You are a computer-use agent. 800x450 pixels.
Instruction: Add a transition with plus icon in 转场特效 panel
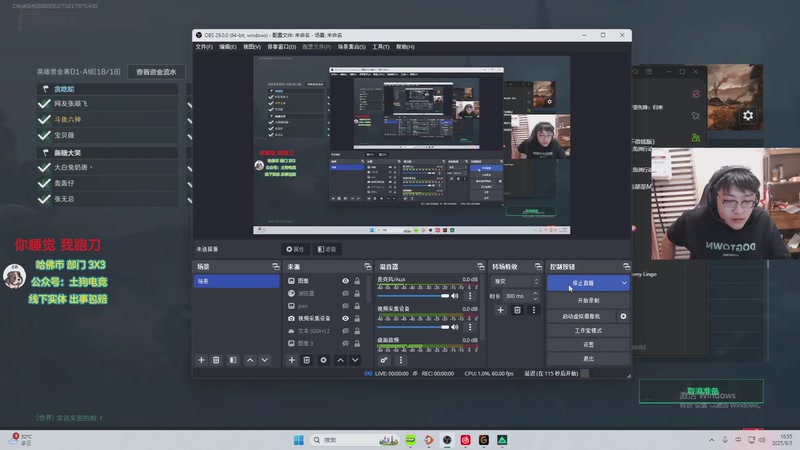pos(500,310)
